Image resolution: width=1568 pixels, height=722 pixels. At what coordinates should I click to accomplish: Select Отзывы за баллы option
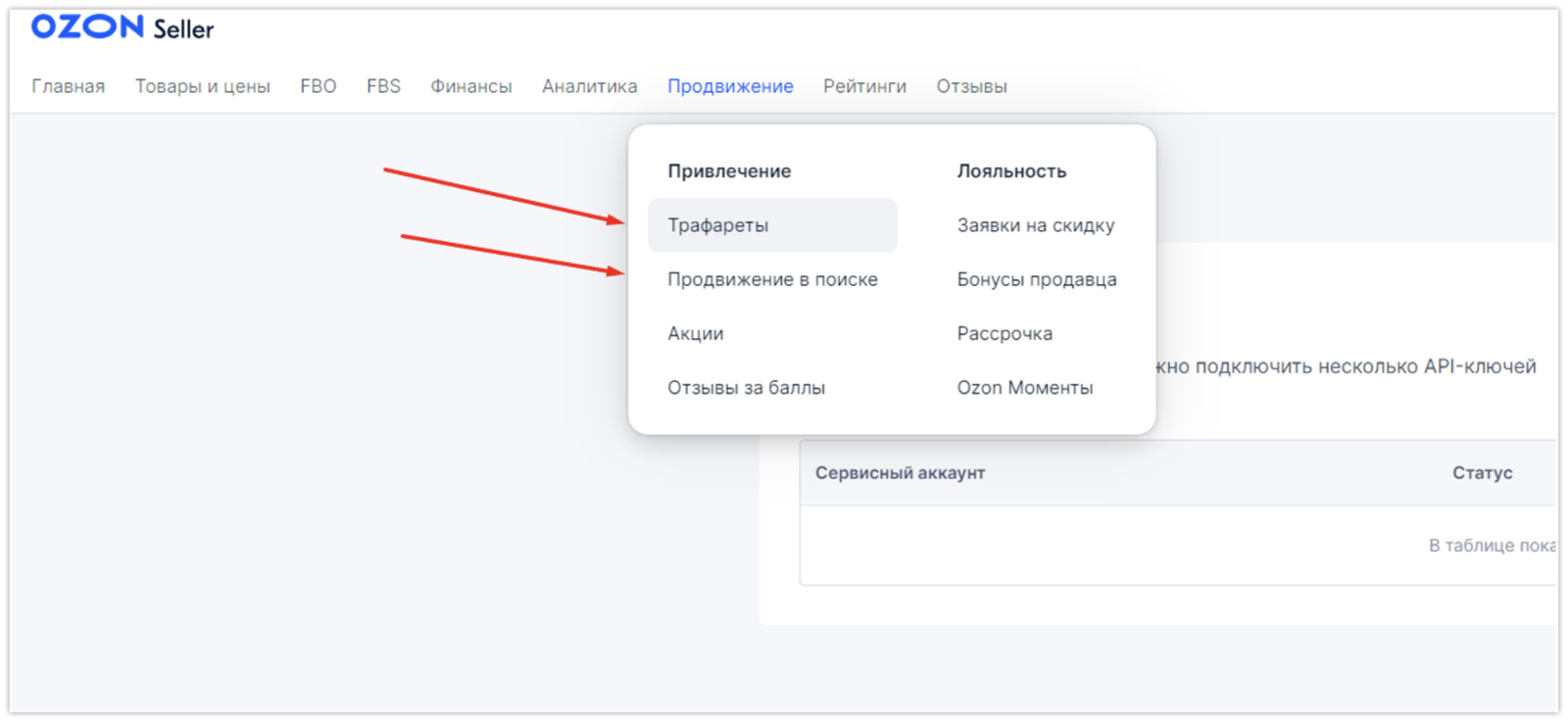click(746, 388)
